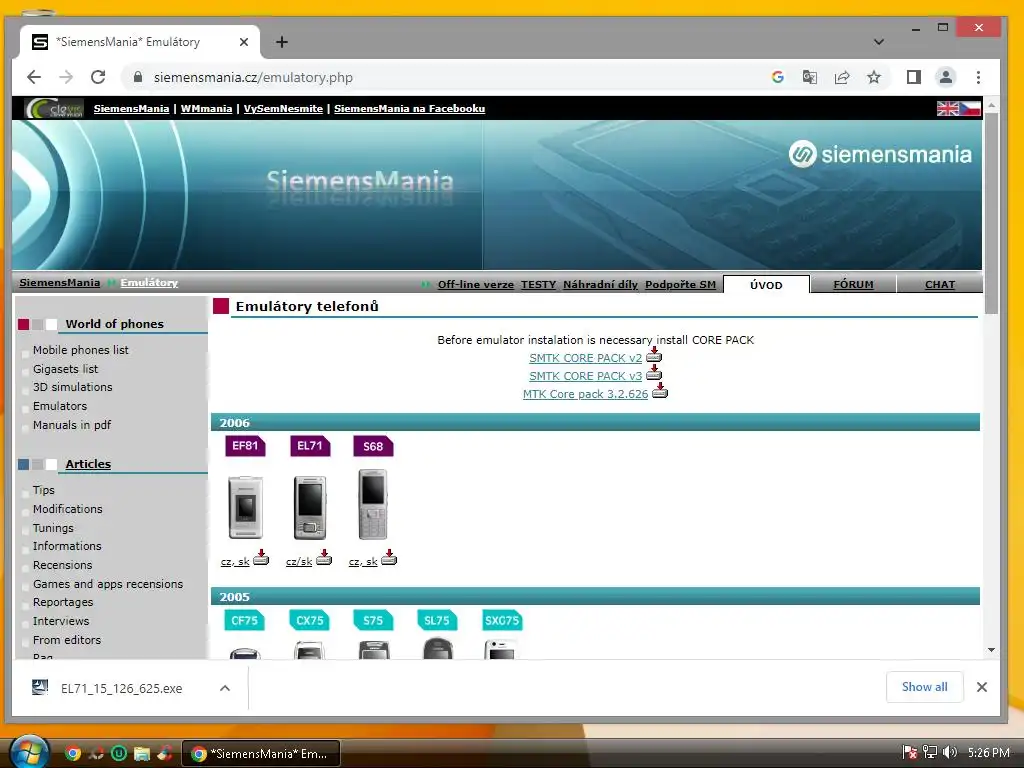Translate this page icon
This screenshot has height=768, width=1024.
[810, 77]
